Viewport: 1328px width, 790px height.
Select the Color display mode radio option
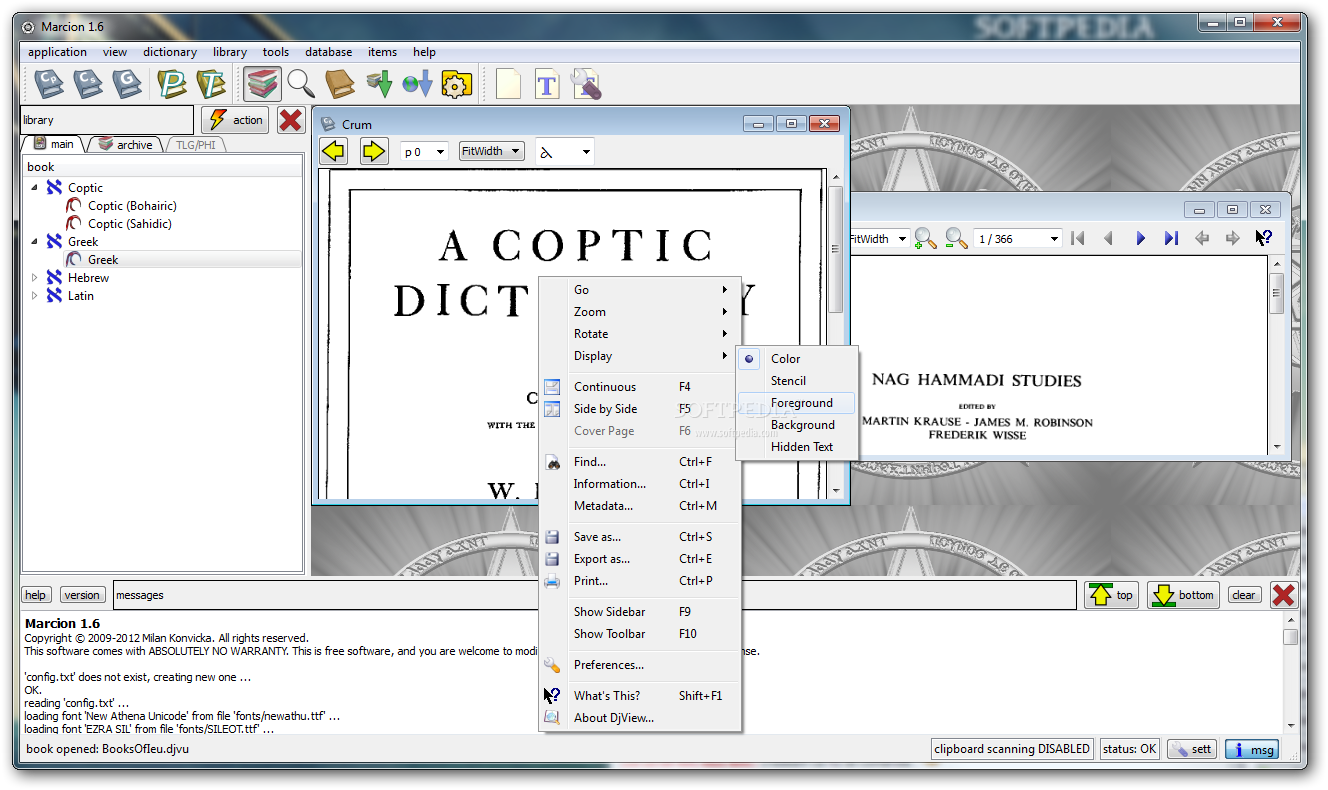click(x=797, y=359)
